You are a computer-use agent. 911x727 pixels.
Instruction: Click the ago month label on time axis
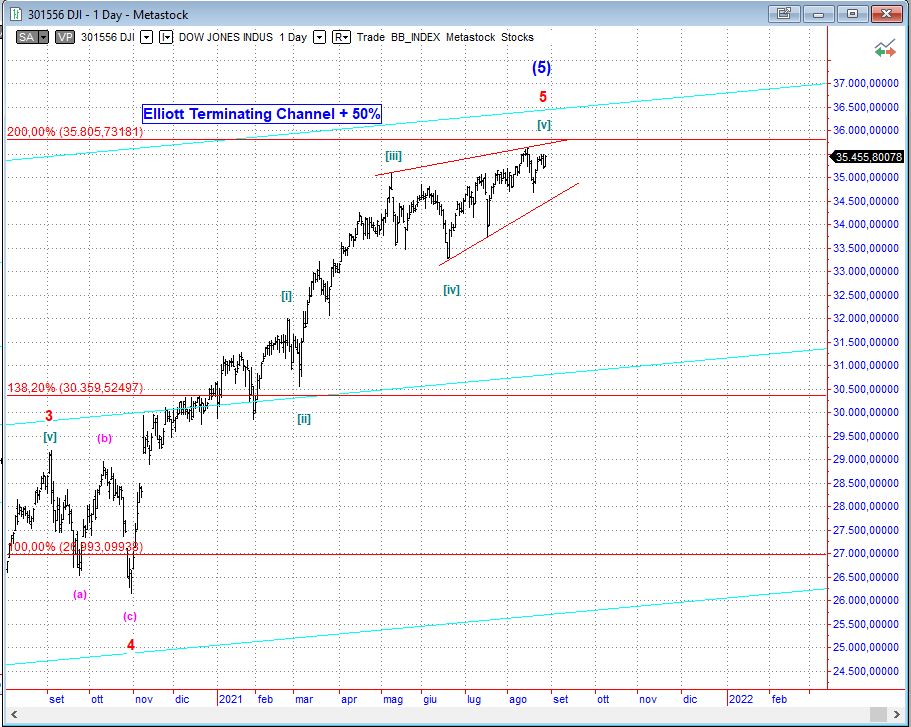(x=518, y=699)
